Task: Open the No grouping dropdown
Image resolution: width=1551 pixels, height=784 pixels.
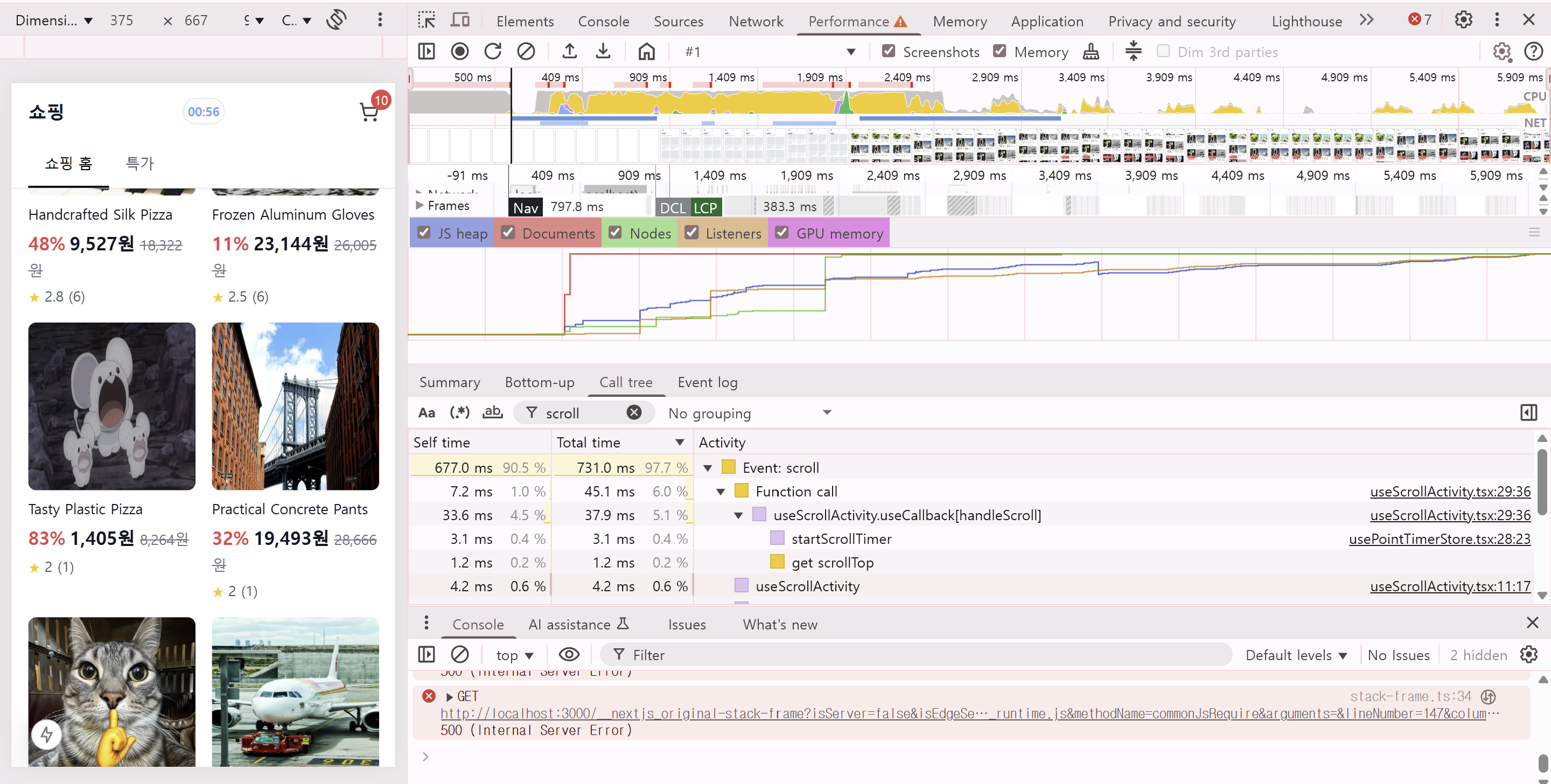Action: pyautogui.click(x=750, y=413)
